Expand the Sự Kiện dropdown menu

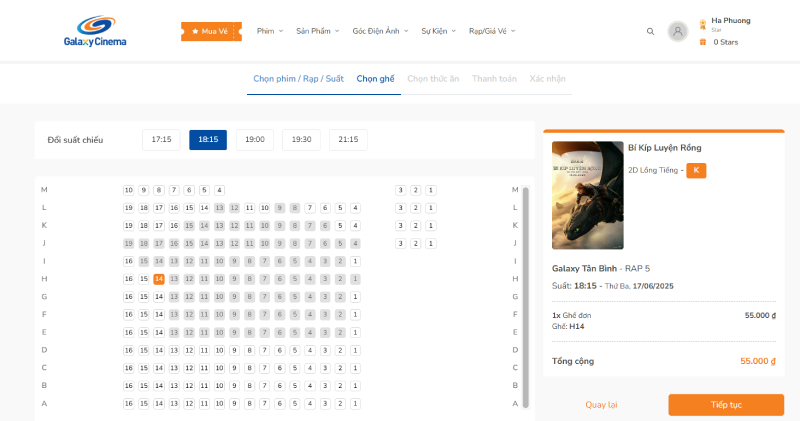[x=438, y=31]
